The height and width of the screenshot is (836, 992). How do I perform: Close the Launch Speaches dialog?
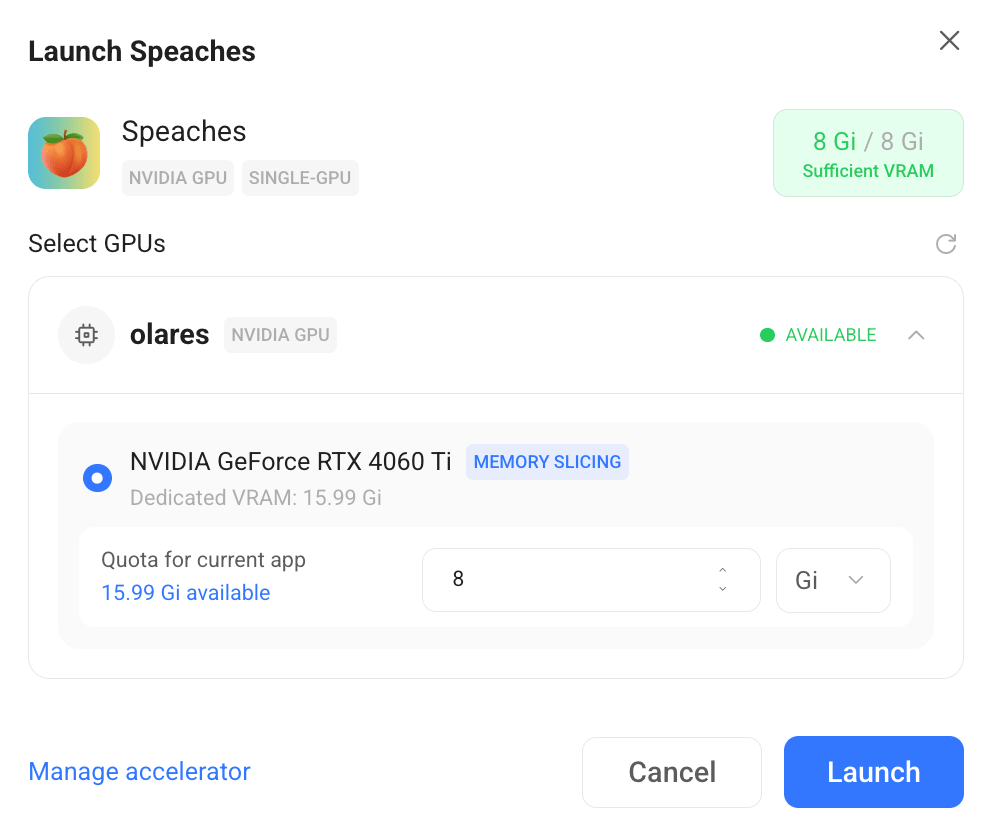pyautogui.click(x=949, y=41)
